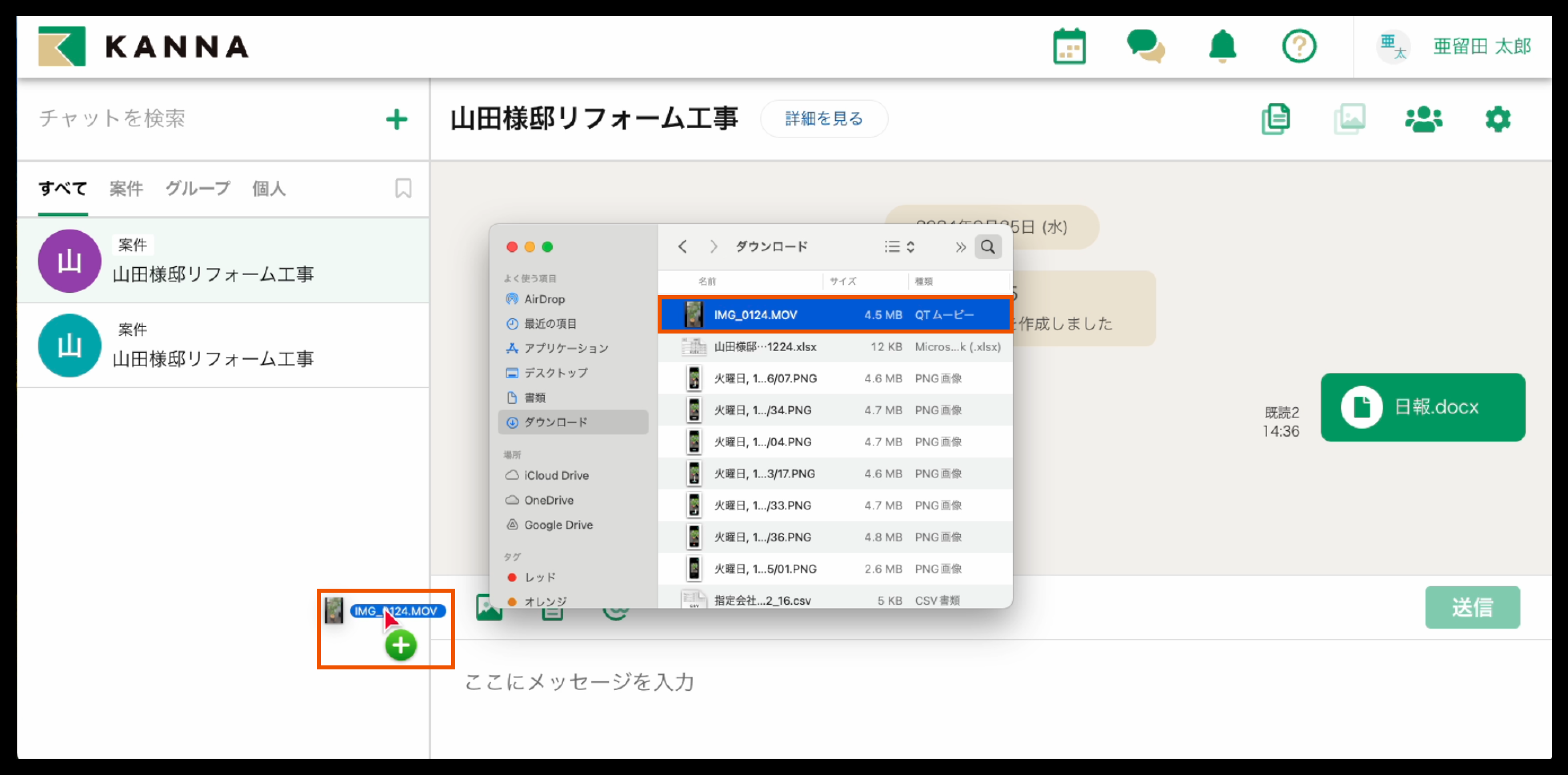Open the photo gallery icon
The image size is (1568, 775).
point(1350,119)
